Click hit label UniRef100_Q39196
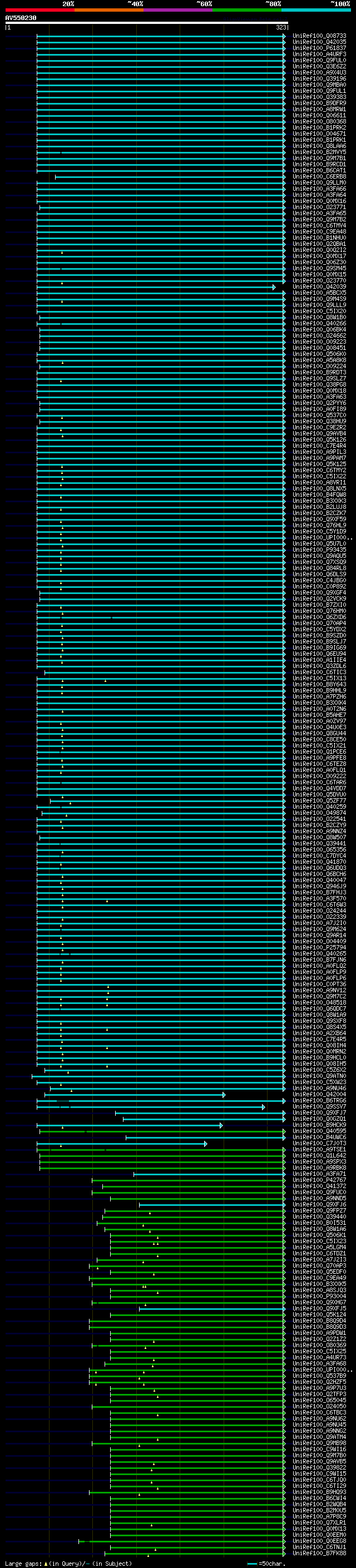 319,78
